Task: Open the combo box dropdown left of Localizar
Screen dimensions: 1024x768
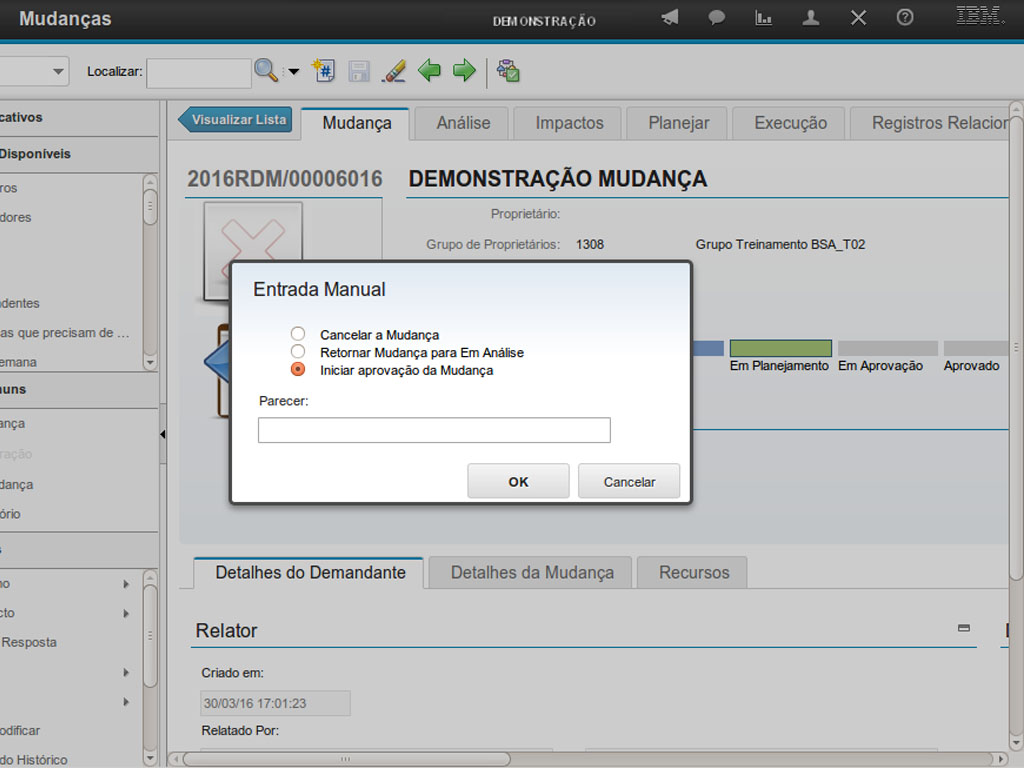Action: point(58,71)
